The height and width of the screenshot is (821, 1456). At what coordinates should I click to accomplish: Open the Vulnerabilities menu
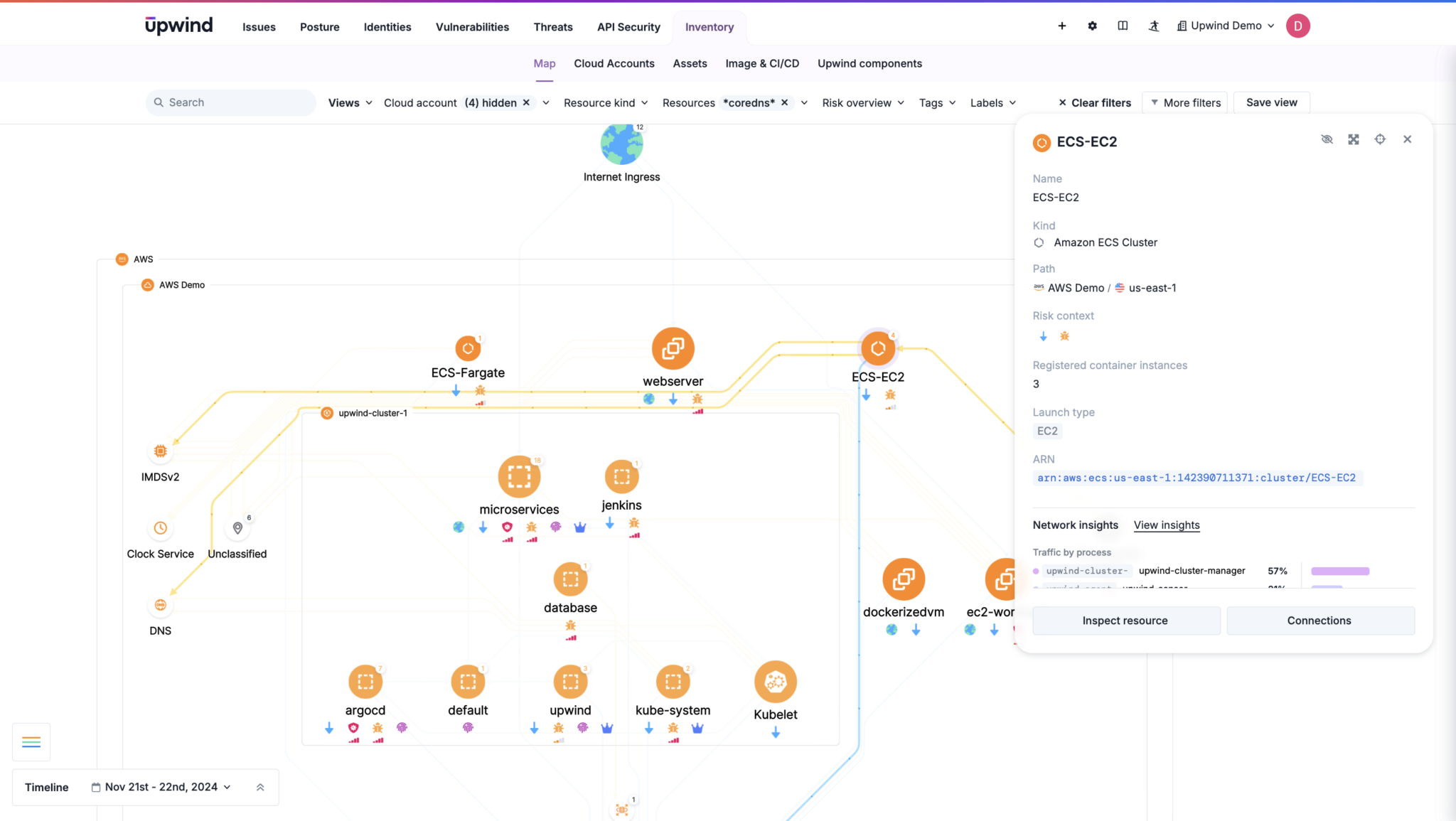click(x=472, y=27)
